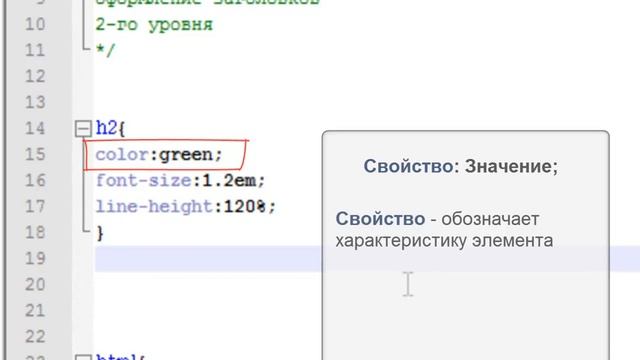Click the comment text '2-го уровня'
The width and height of the screenshot is (640, 360).
154,25
